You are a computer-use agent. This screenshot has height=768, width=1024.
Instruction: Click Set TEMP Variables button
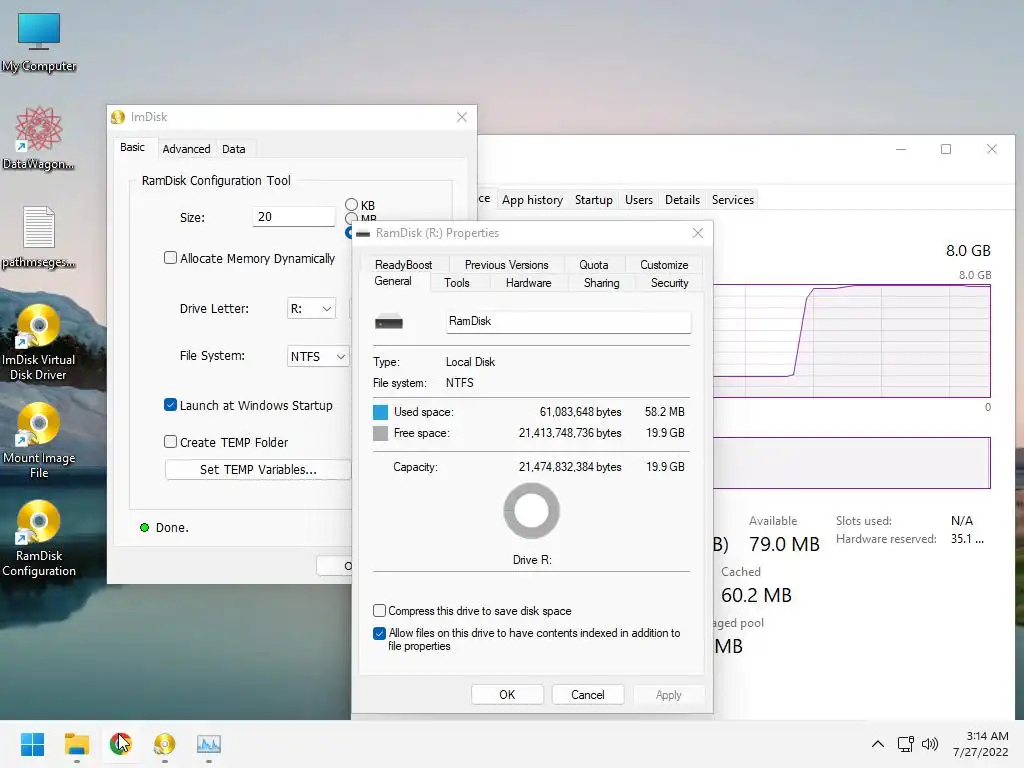click(258, 470)
